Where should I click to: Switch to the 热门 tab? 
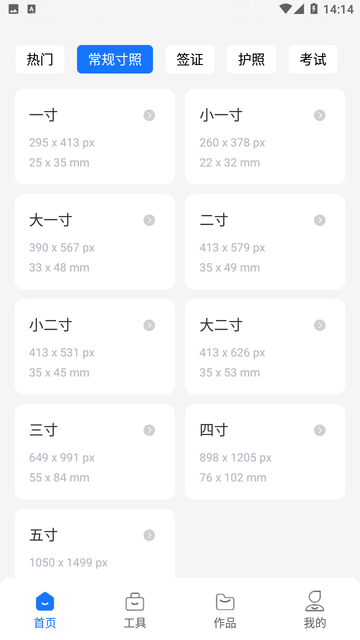[40, 60]
